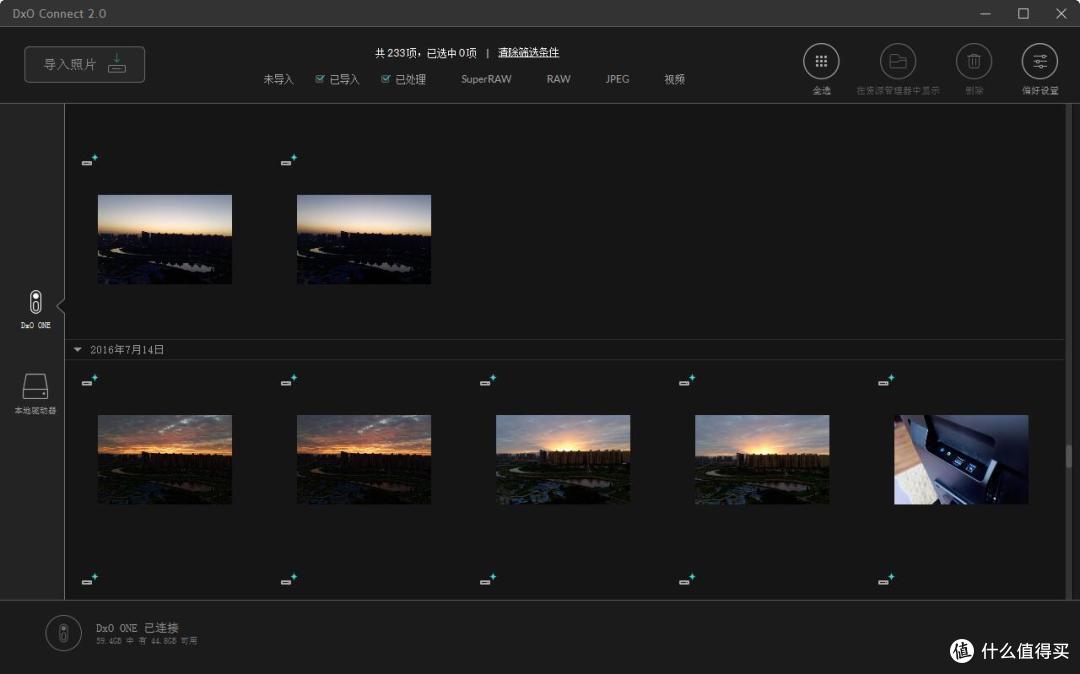The image size is (1080, 674).
Task: Click the 在资源管理器中显示 folder icon
Action: point(898,61)
